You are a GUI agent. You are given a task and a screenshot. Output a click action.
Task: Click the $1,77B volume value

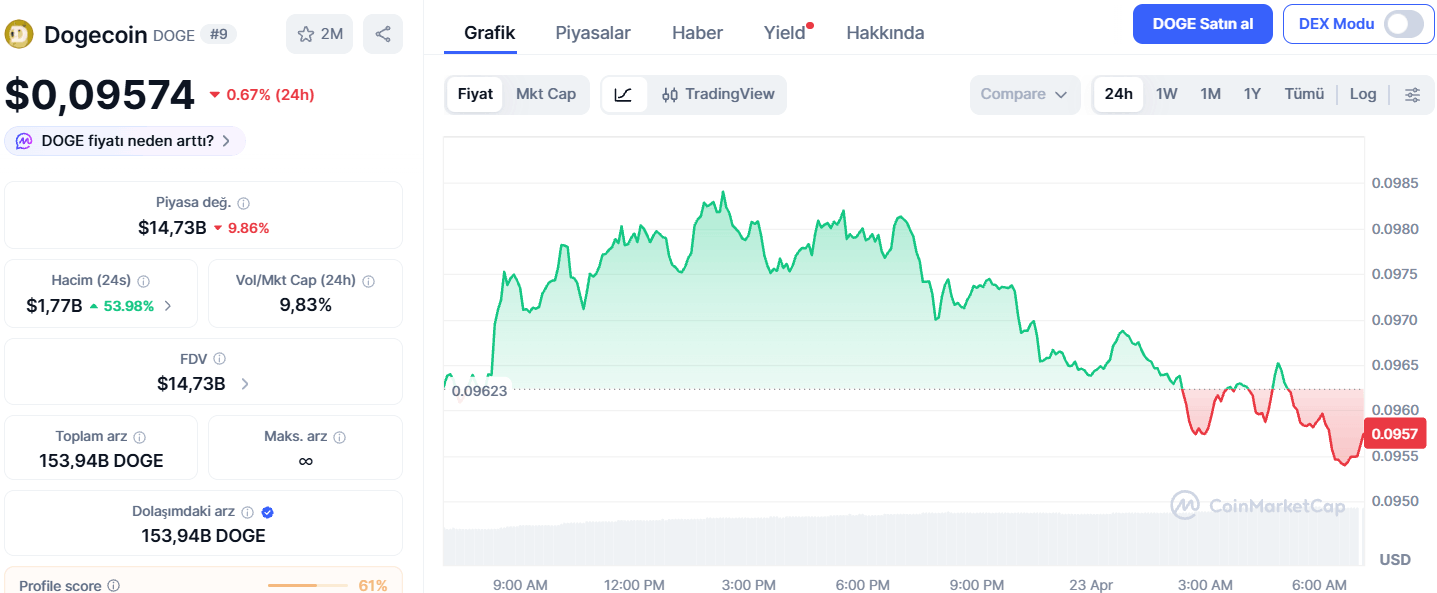[x=54, y=306]
